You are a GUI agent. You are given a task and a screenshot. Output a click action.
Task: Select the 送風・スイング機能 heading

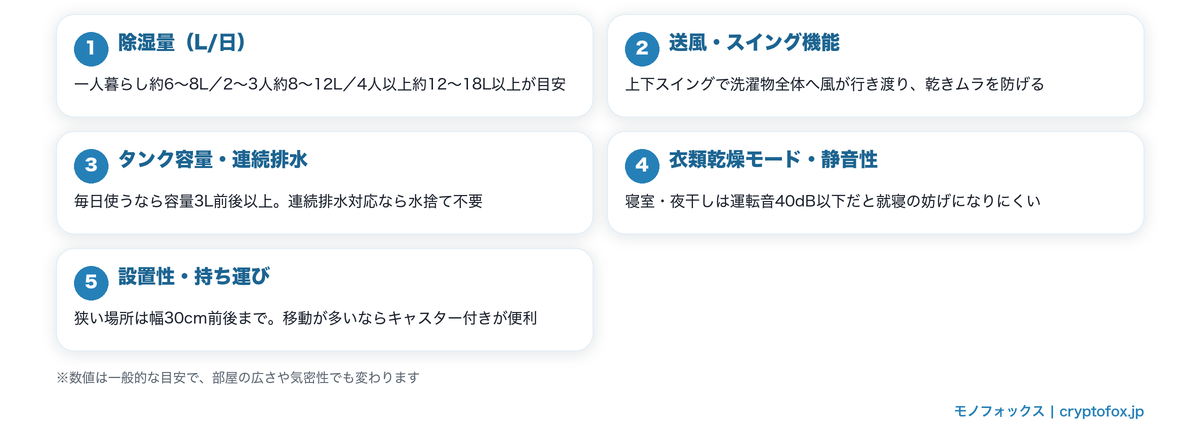tap(754, 42)
